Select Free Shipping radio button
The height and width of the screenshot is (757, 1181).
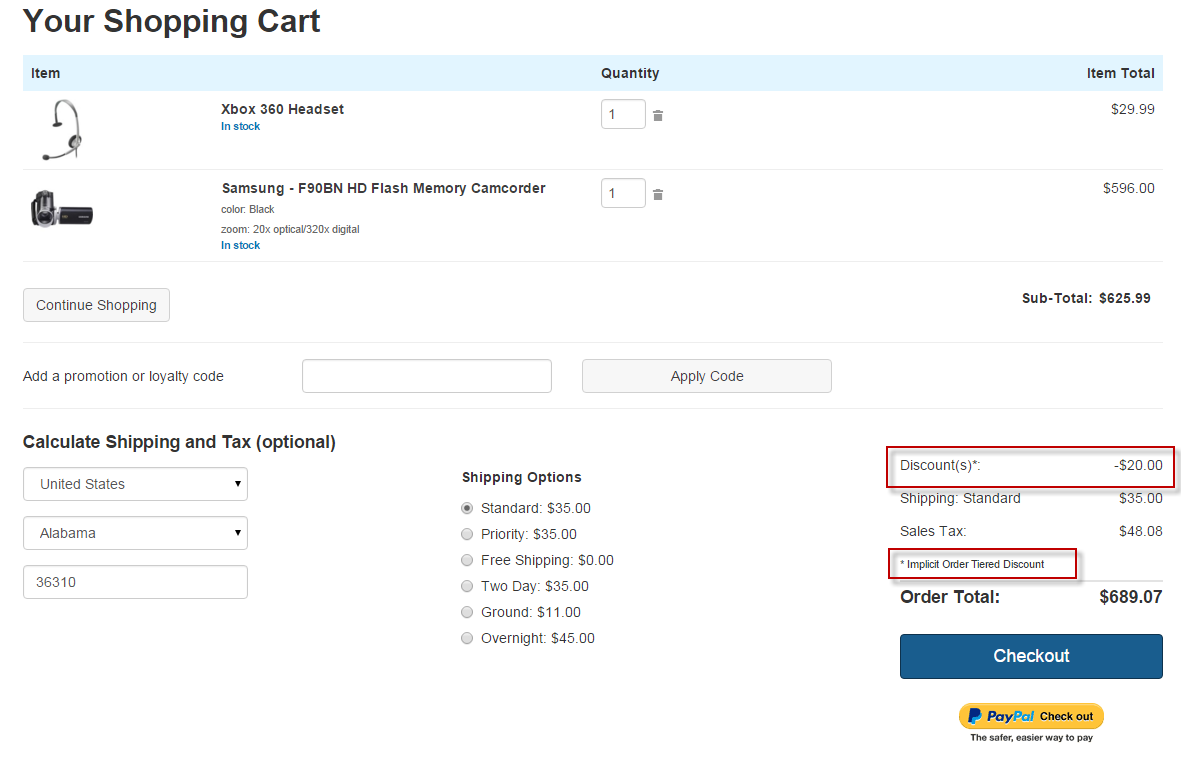[467, 560]
